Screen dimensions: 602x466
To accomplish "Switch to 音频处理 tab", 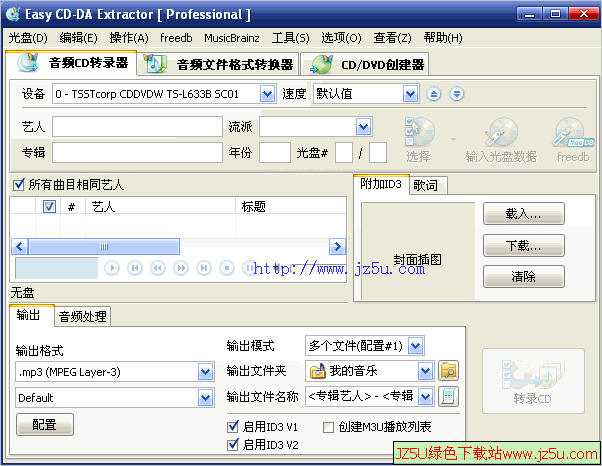I will pyautogui.click(x=83, y=317).
